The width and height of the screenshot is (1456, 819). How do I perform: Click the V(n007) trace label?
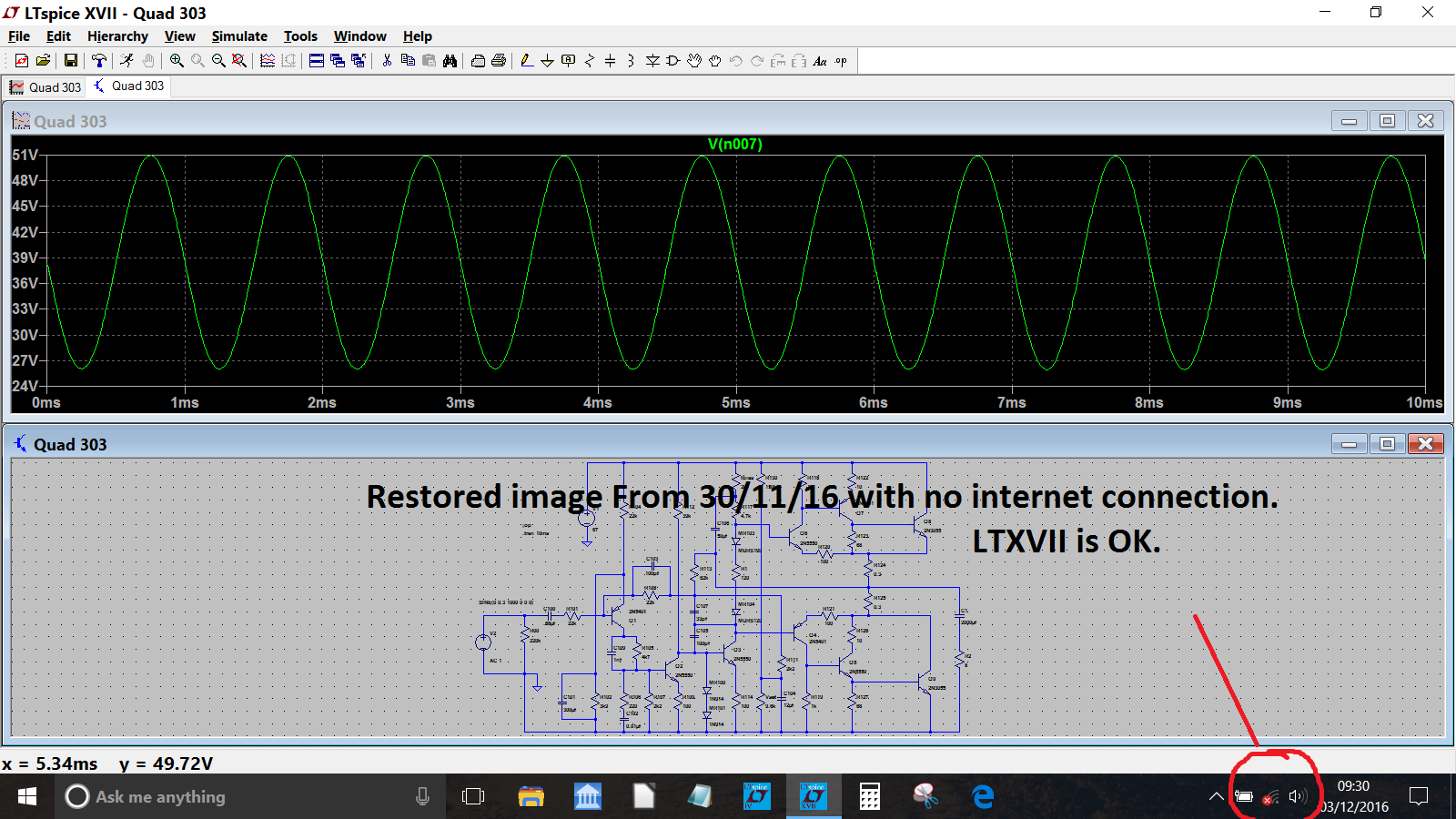pos(735,144)
